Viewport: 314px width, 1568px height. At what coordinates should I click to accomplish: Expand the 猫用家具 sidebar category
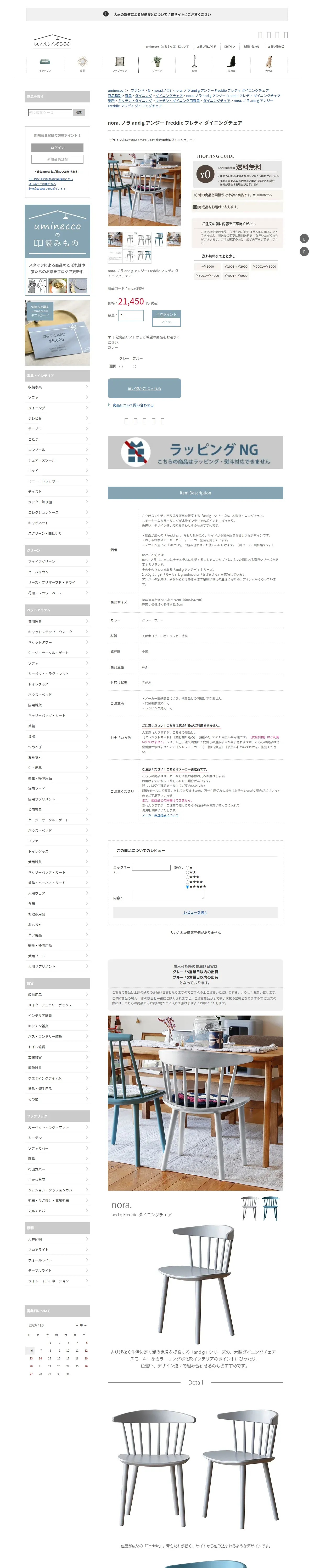pos(57,621)
